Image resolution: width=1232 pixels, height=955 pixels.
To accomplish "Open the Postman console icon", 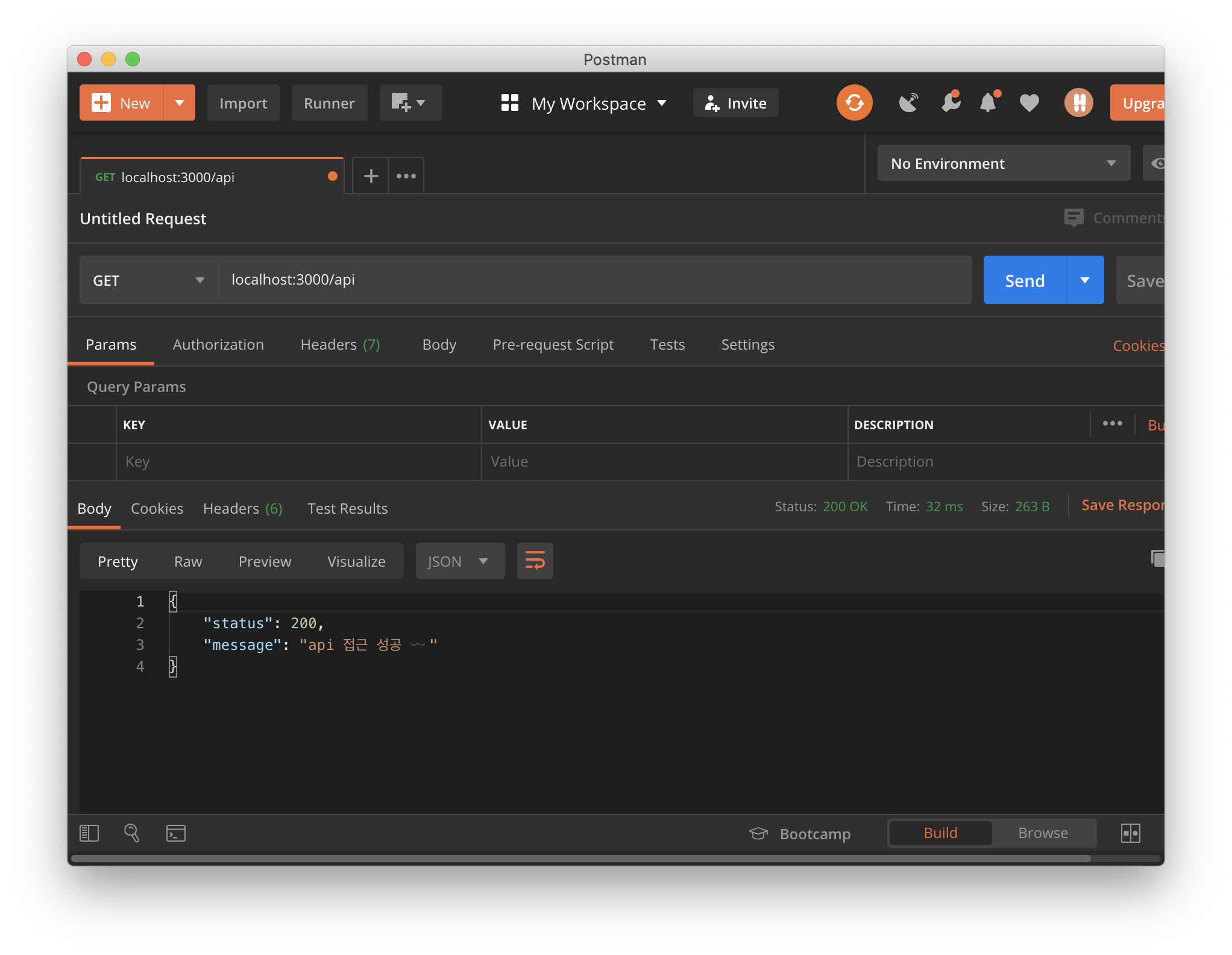I will [x=175, y=833].
